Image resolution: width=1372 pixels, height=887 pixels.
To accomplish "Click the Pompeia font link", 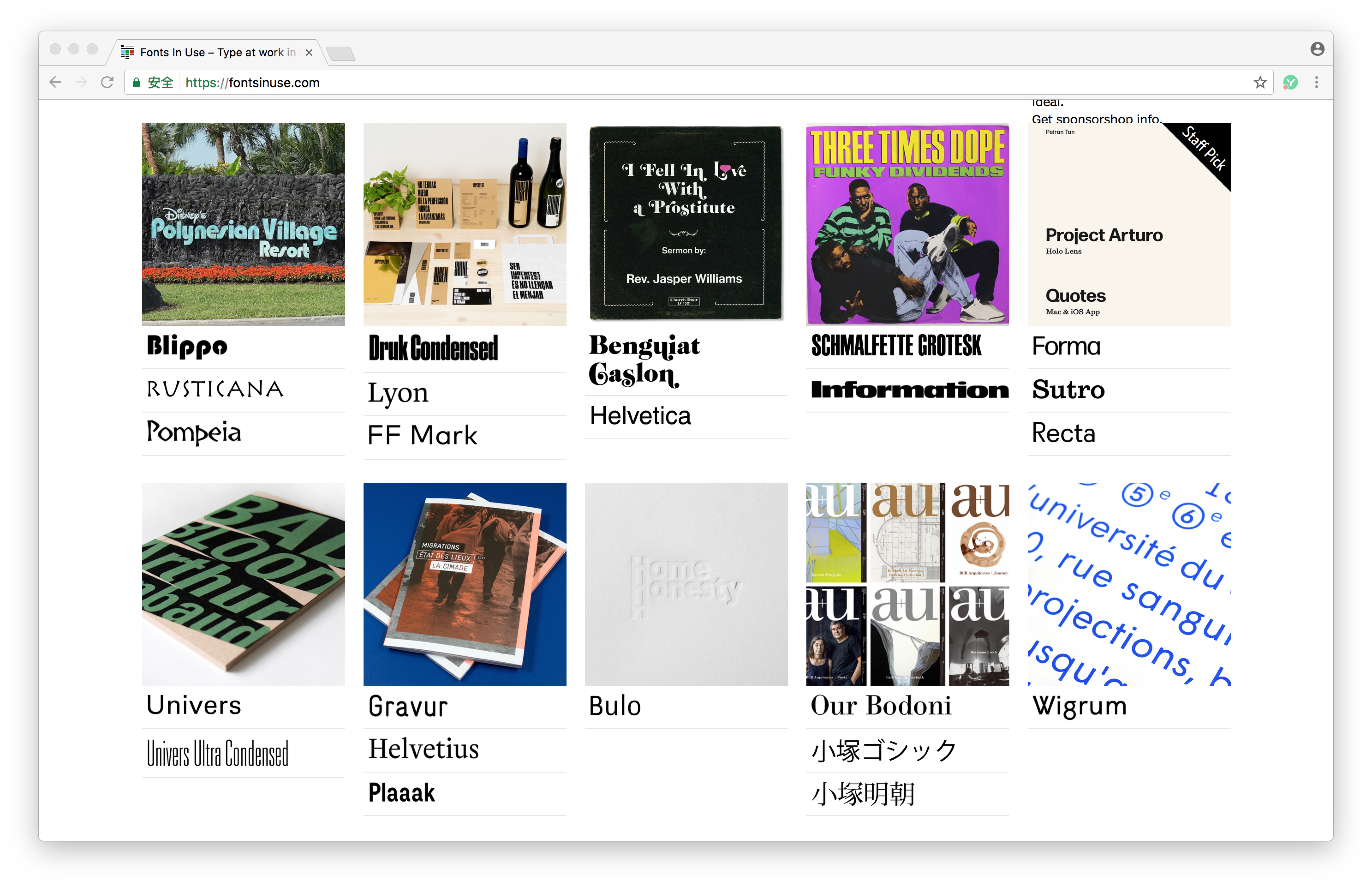I will [x=194, y=433].
